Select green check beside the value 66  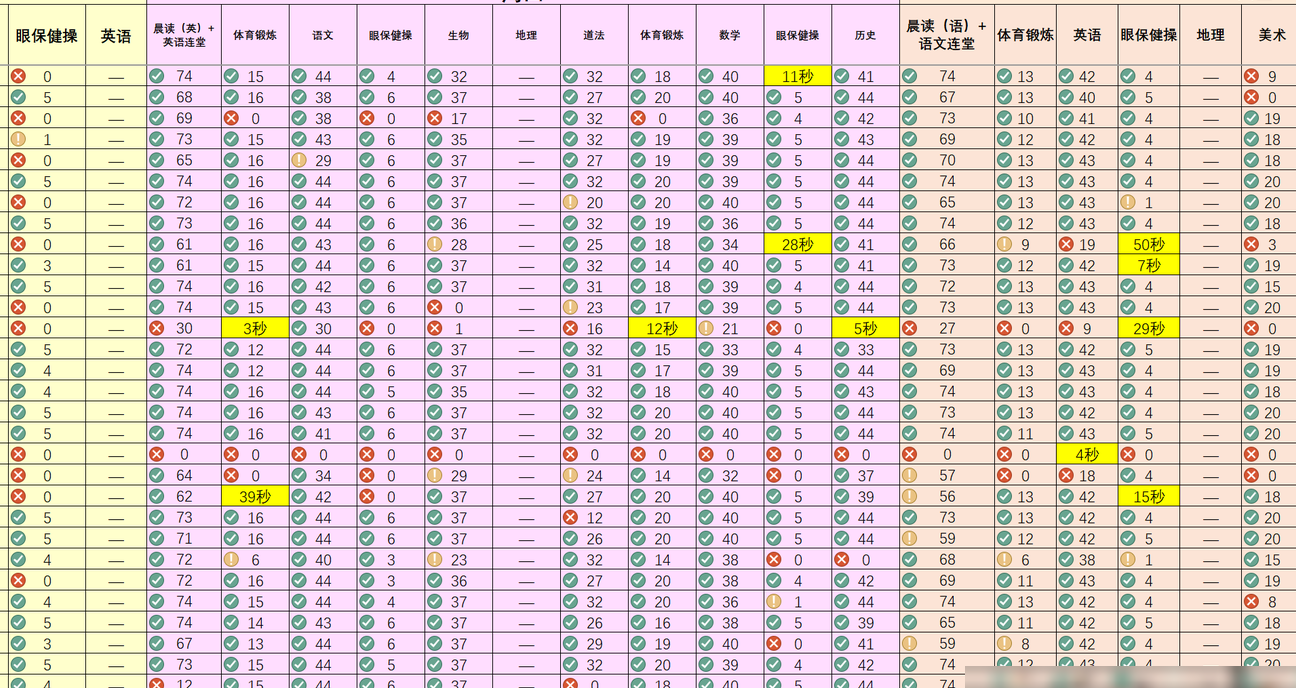[x=909, y=244]
